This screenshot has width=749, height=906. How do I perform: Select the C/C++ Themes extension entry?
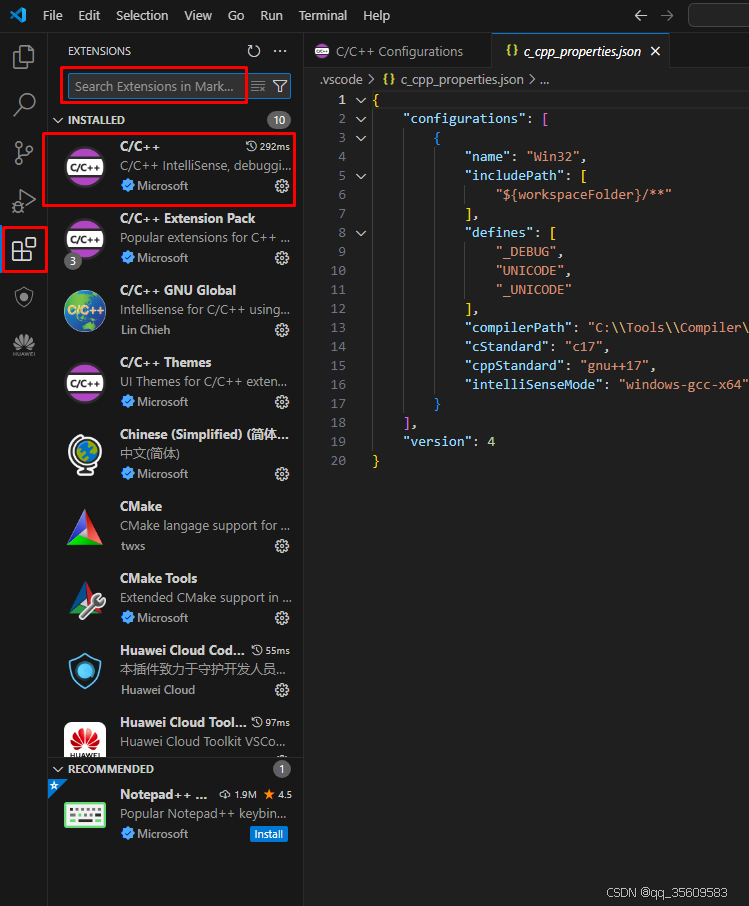pos(175,383)
